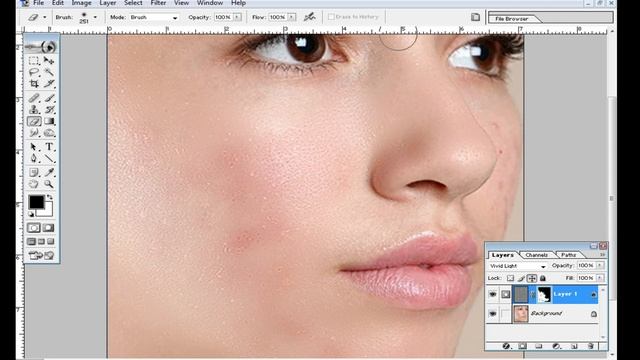640x360 pixels.
Task: Choose Standard Screen mode
Action: tap(31, 242)
